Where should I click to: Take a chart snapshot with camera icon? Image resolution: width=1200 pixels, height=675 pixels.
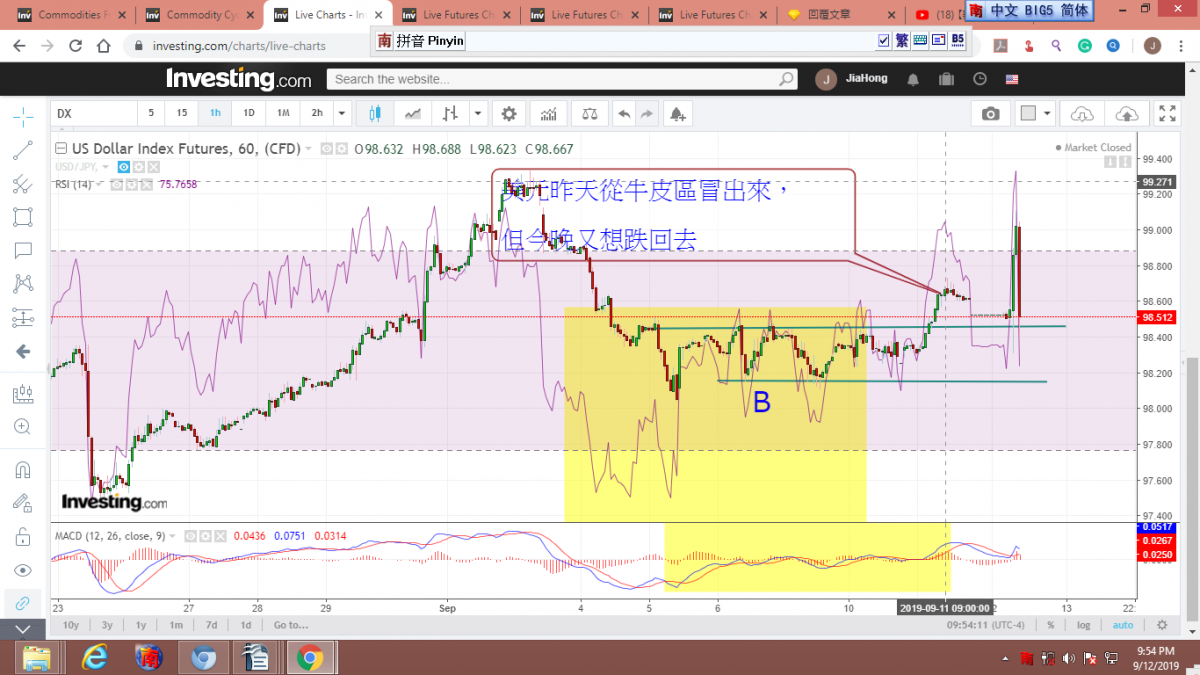pyautogui.click(x=990, y=114)
